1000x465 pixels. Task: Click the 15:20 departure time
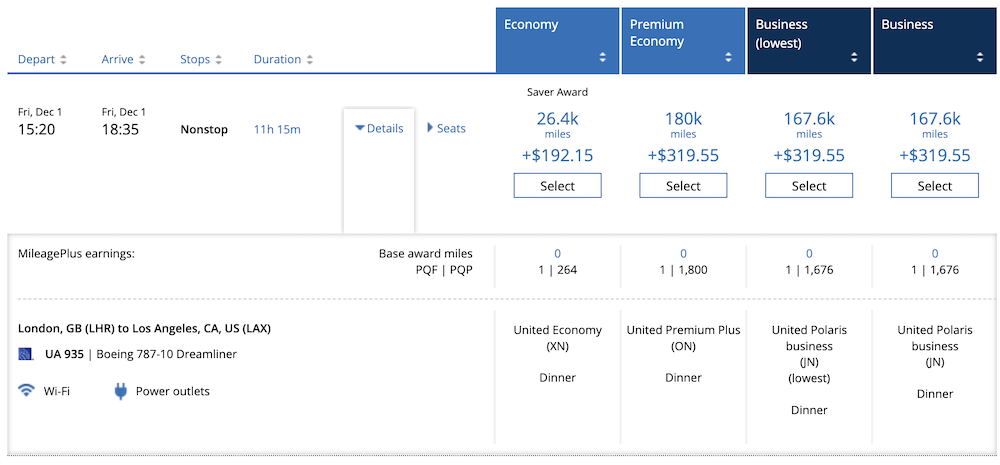pyautogui.click(x=36, y=129)
